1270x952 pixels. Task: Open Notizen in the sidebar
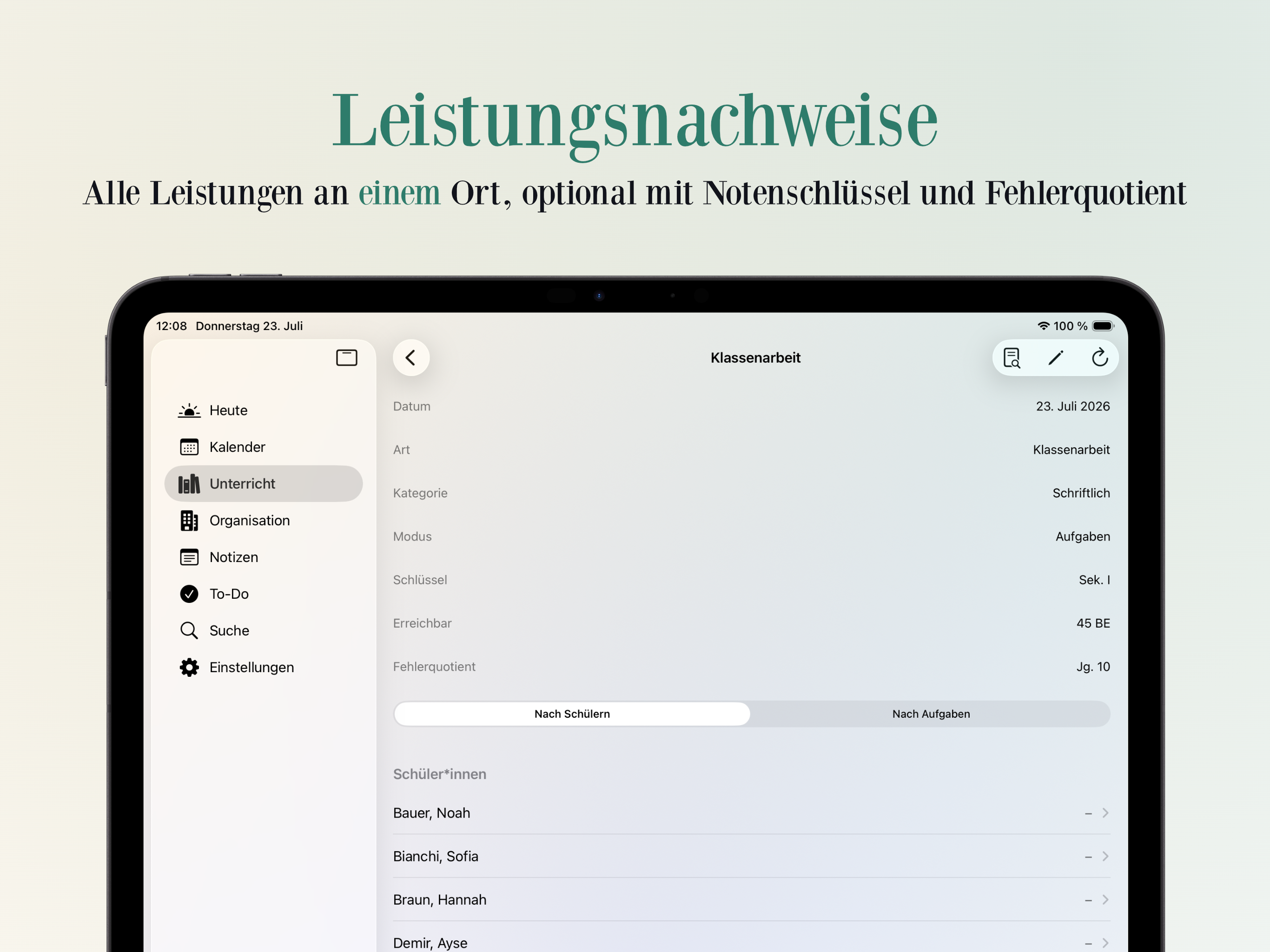pyautogui.click(x=264, y=557)
